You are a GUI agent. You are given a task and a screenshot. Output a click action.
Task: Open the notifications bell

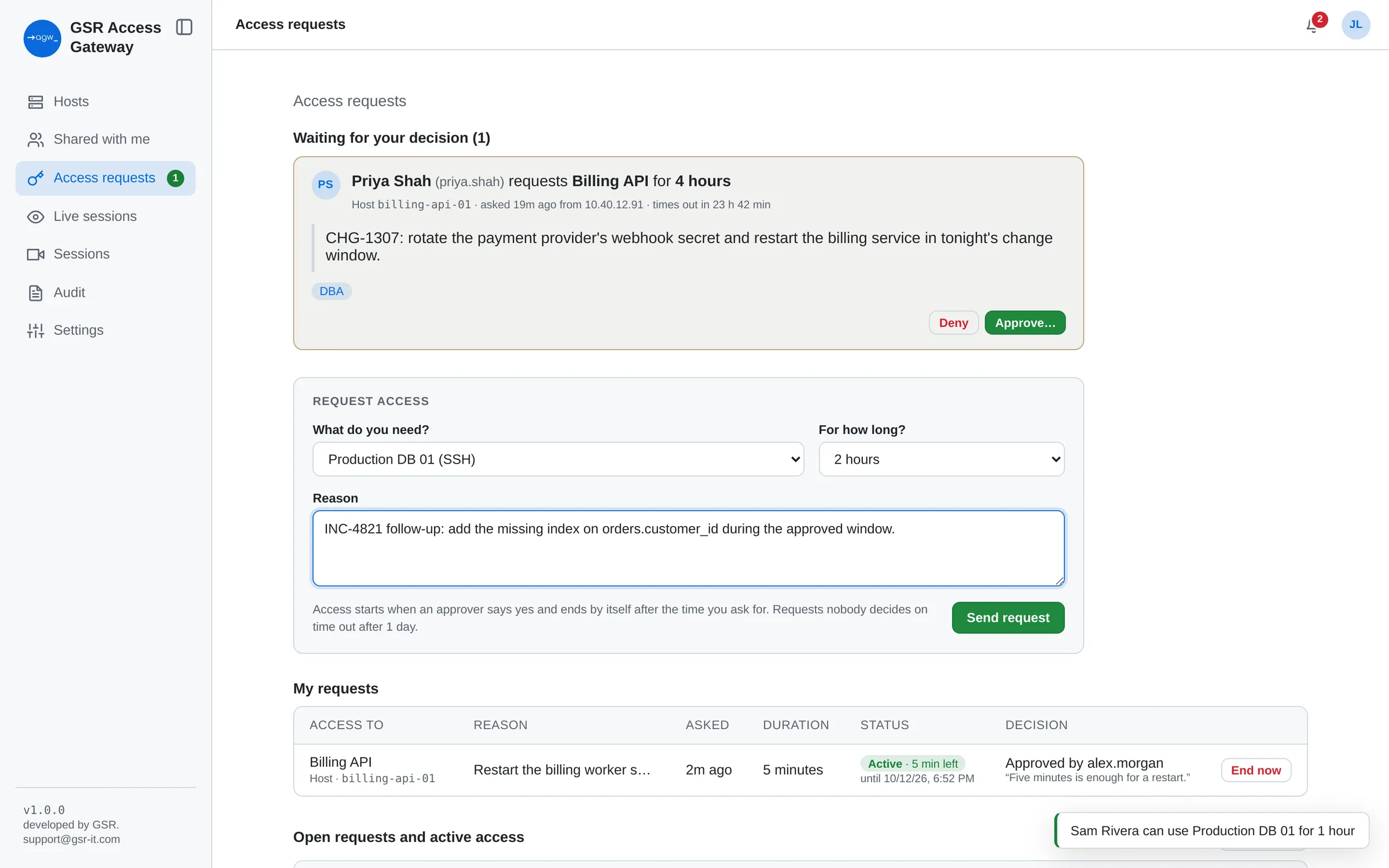click(x=1312, y=25)
